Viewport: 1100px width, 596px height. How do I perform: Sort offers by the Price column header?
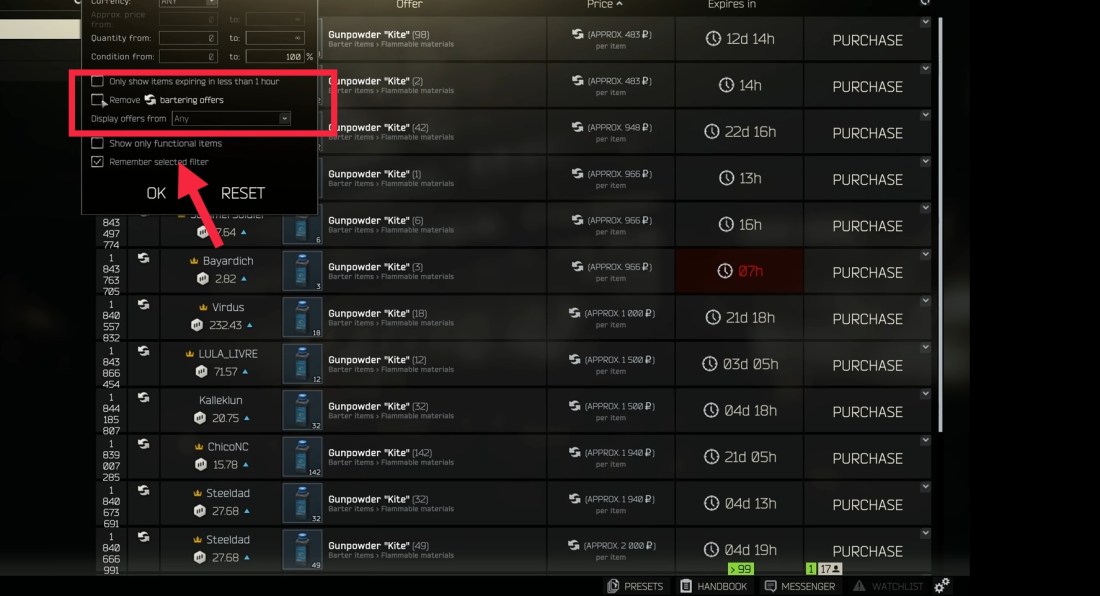tap(604, 4)
